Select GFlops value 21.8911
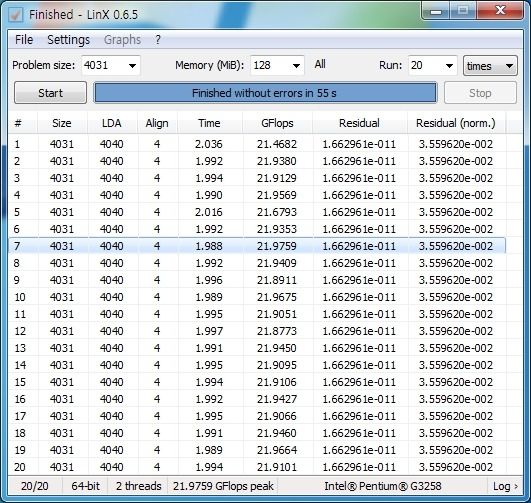This screenshot has width=531, height=503. click(x=277, y=280)
